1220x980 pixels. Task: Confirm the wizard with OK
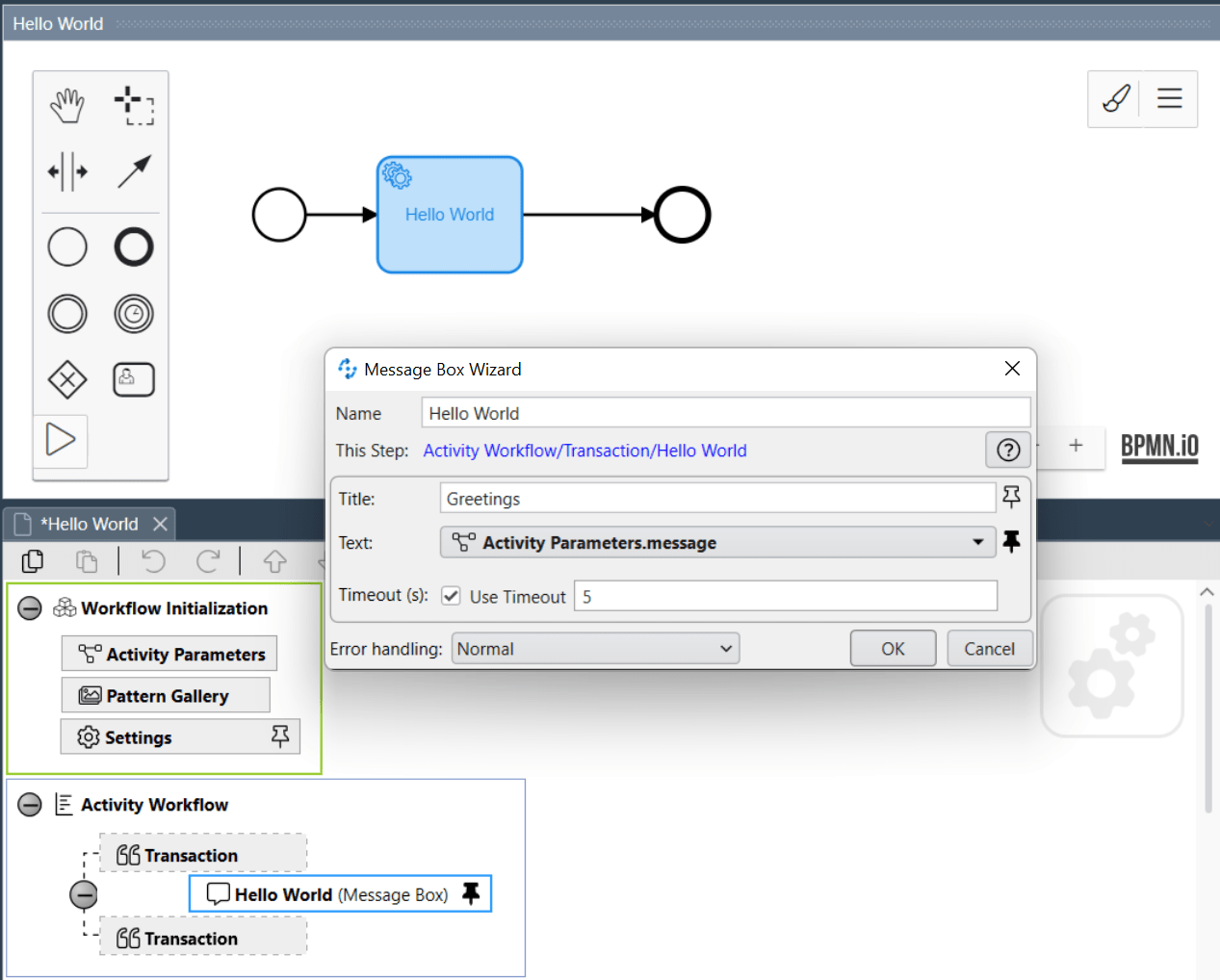(892, 648)
